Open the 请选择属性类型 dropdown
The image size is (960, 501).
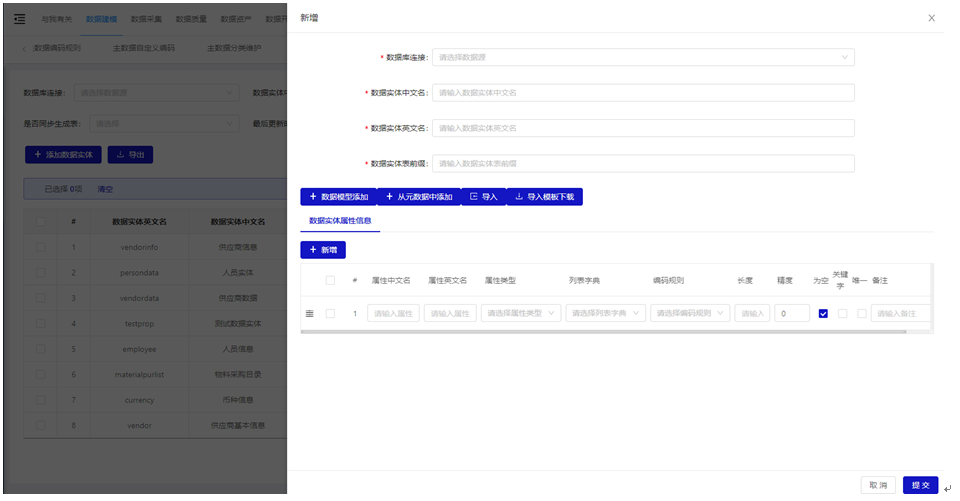pyautogui.click(x=520, y=314)
